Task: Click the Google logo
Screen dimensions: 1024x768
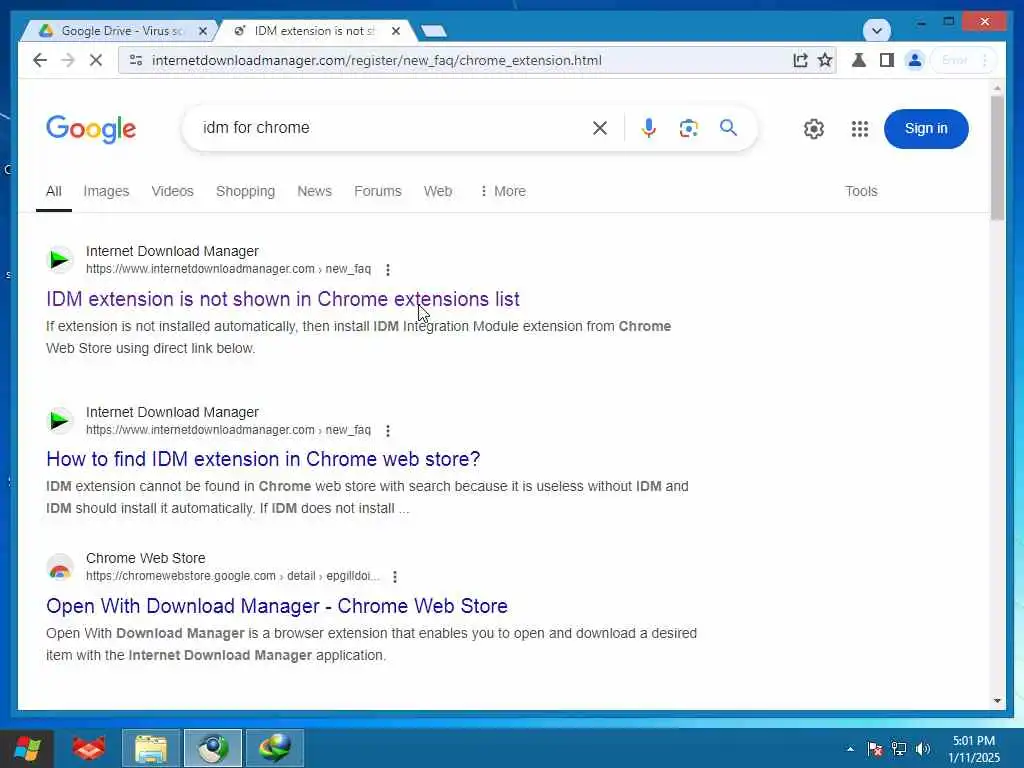Action: tap(91, 129)
